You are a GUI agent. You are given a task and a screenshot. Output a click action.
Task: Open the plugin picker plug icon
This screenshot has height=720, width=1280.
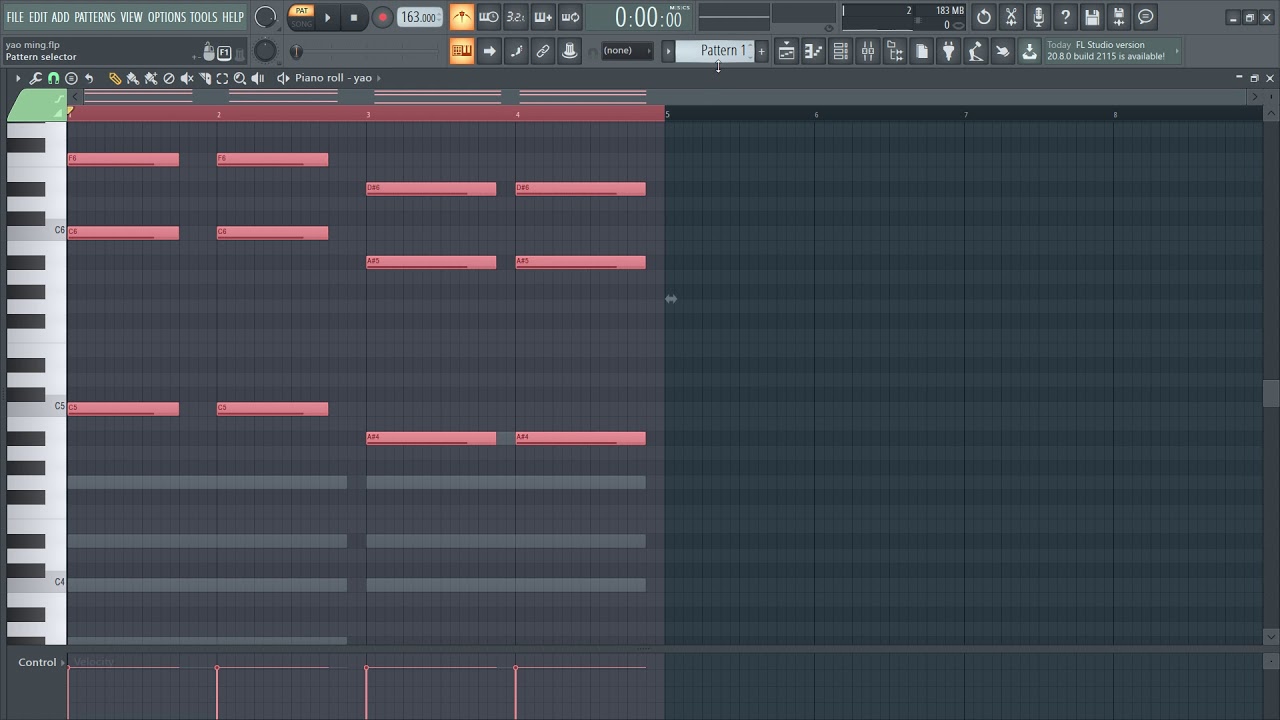[x=949, y=51]
